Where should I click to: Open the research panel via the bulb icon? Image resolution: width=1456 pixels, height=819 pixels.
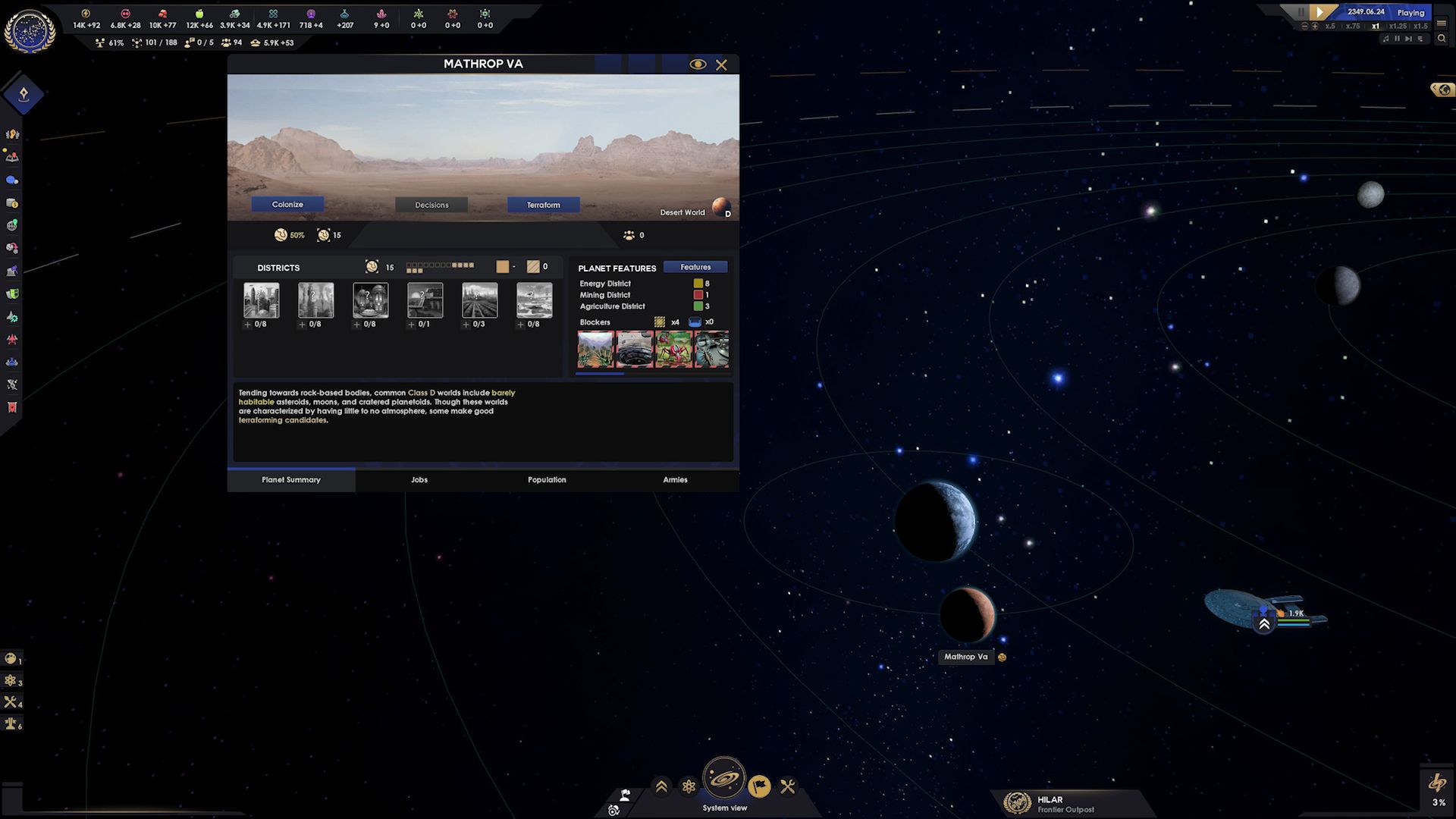pyautogui.click(x=11, y=133)
